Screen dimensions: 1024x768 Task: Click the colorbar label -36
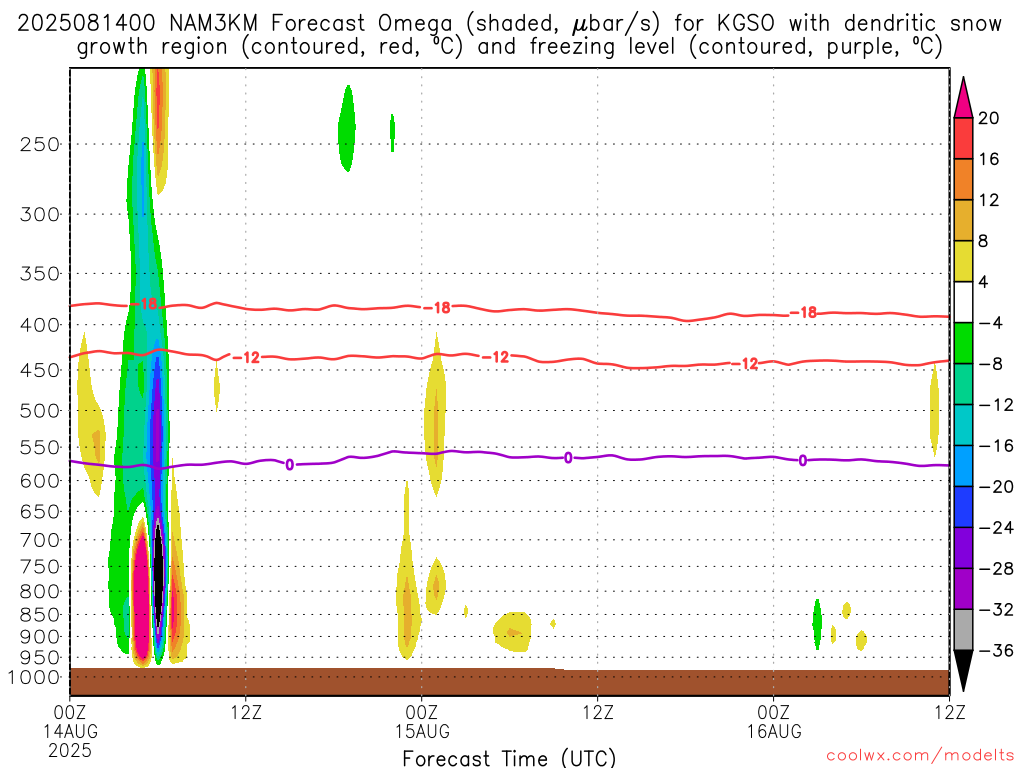[x=996, y=650]
